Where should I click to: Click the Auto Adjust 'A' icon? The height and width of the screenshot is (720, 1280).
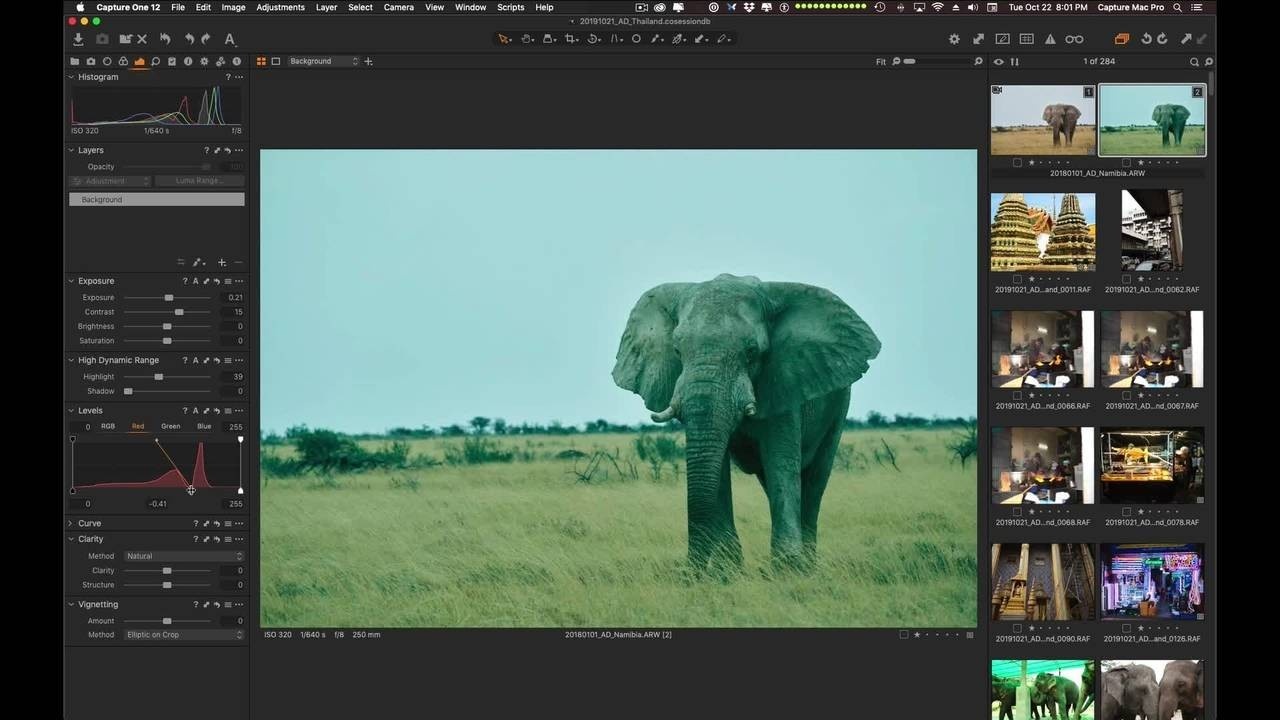pos(229,39)
